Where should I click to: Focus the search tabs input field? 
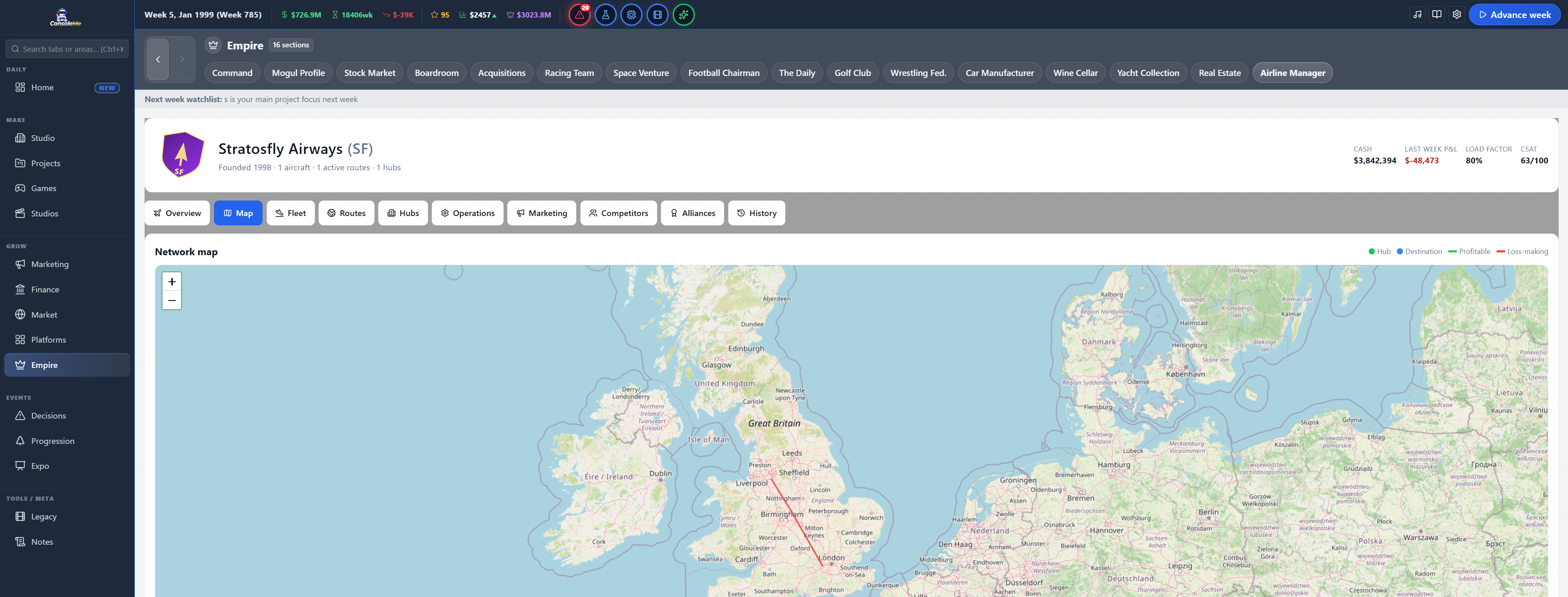pos(67,49)
